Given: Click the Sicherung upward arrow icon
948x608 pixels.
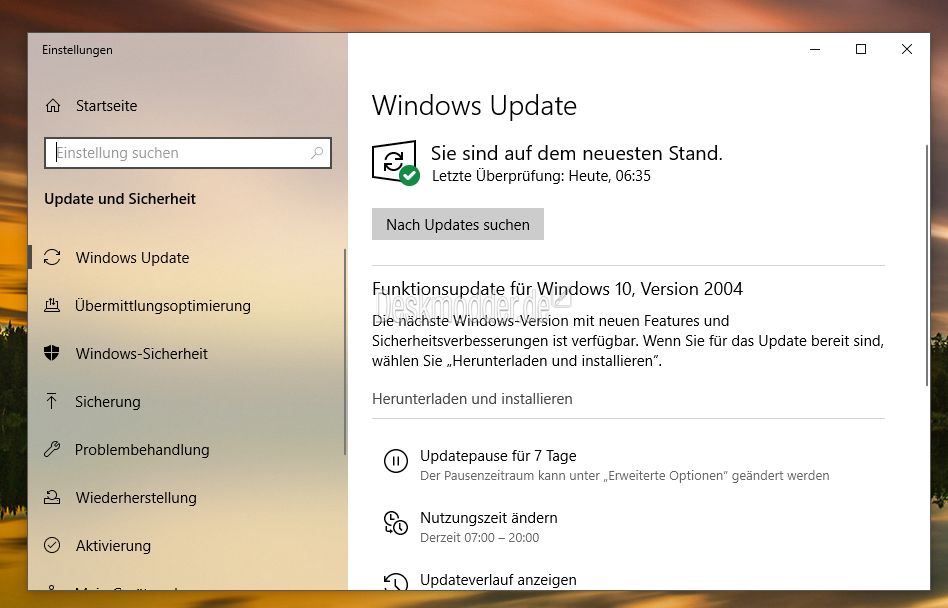Looking at the screenshot, I should pos(52,401).
